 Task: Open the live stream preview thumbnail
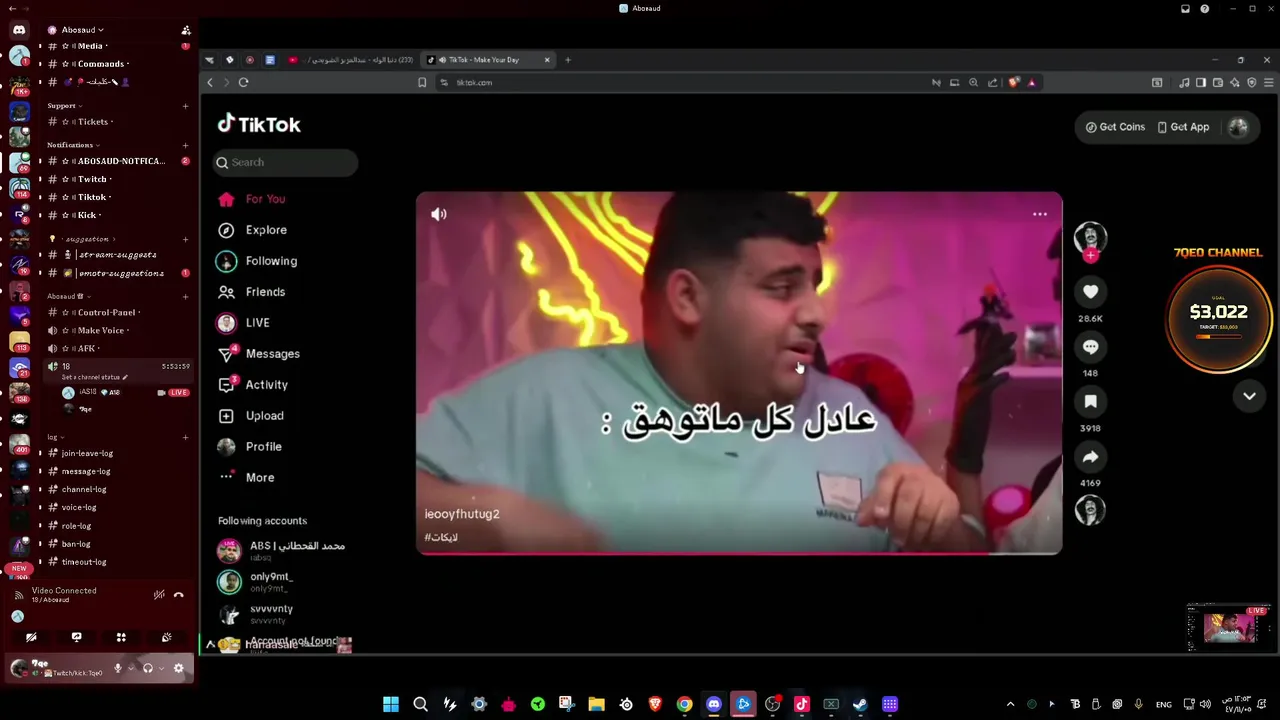point(1229,628)
